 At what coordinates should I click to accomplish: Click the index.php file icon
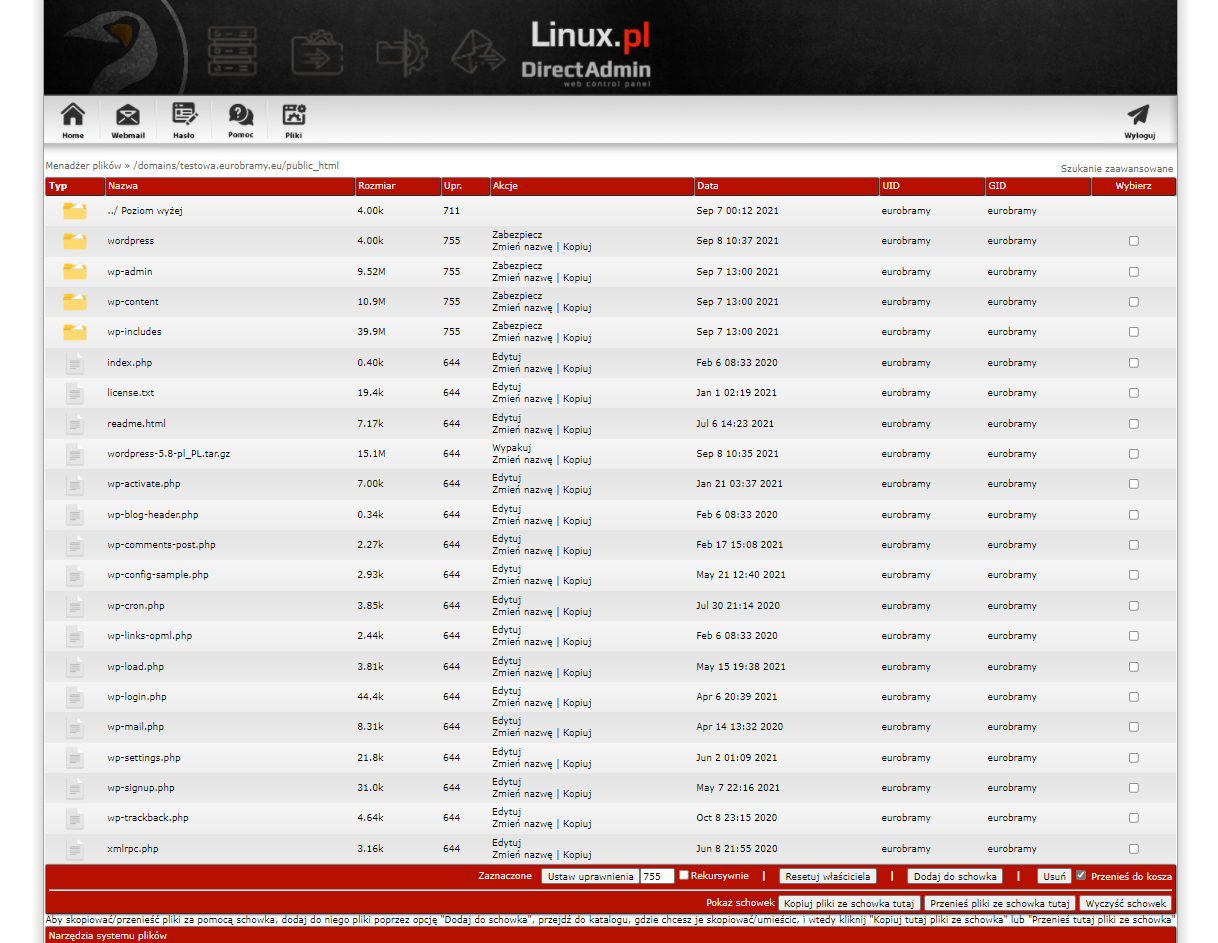[75, 363]
